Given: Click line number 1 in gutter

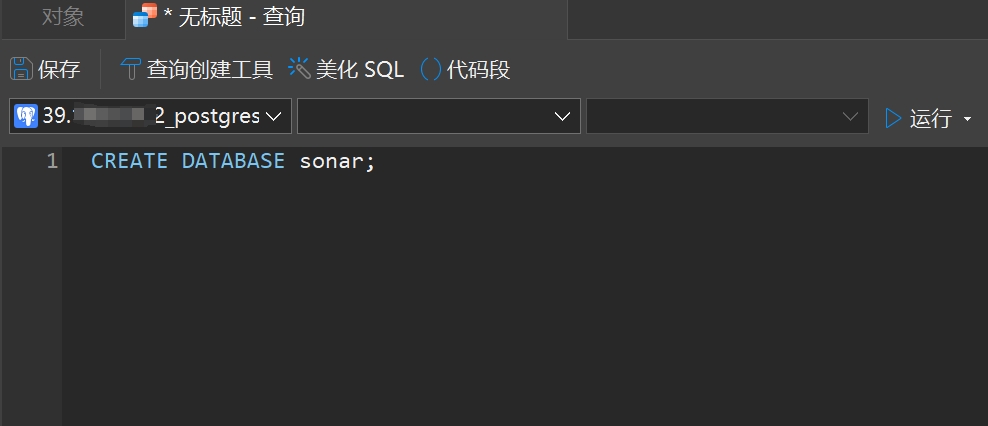Looking at the screenshot, I should (x=52, y=161).
